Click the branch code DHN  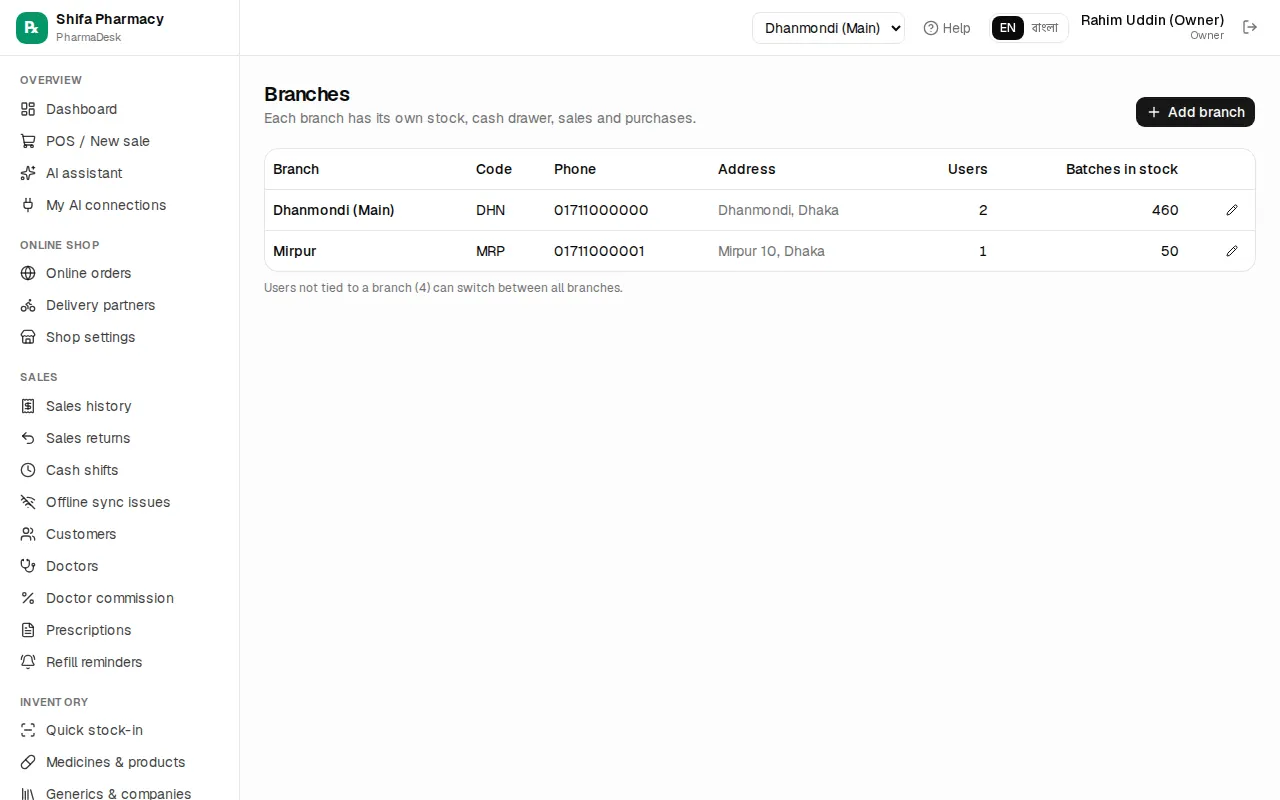[490, 210]
